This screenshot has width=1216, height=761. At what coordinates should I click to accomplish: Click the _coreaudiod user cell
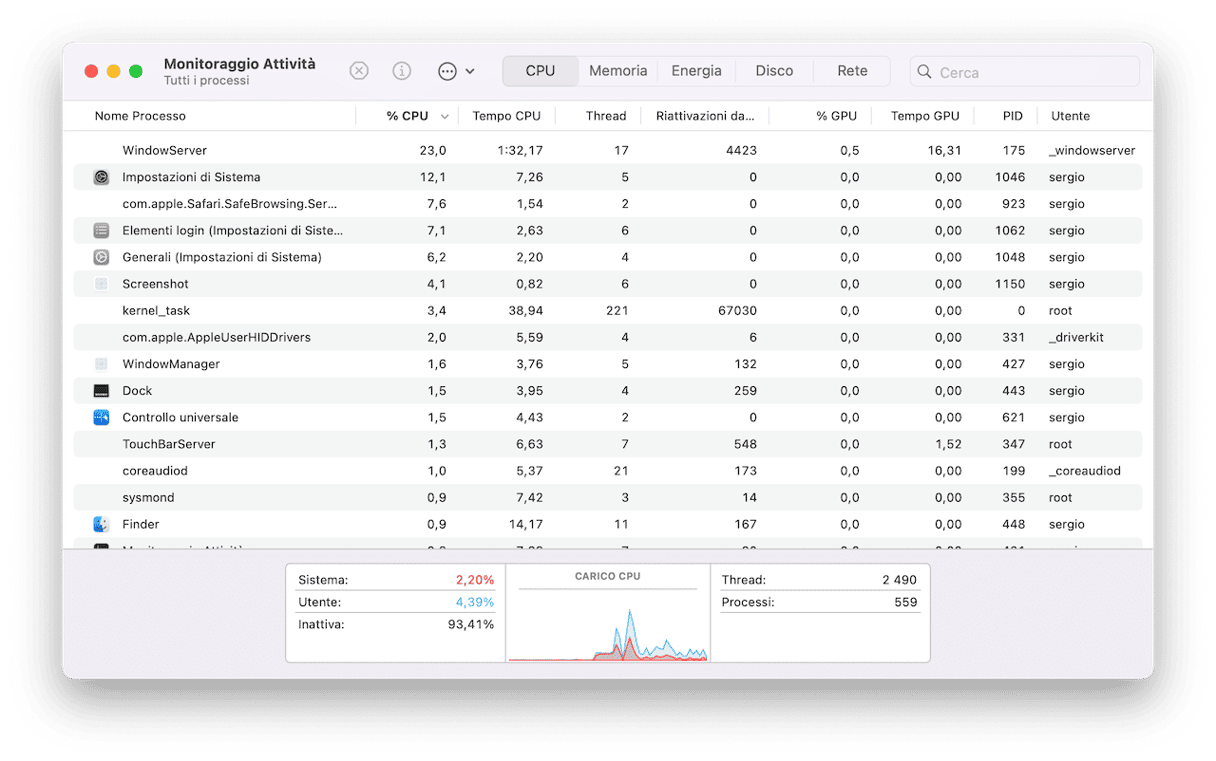(1085, 471)
